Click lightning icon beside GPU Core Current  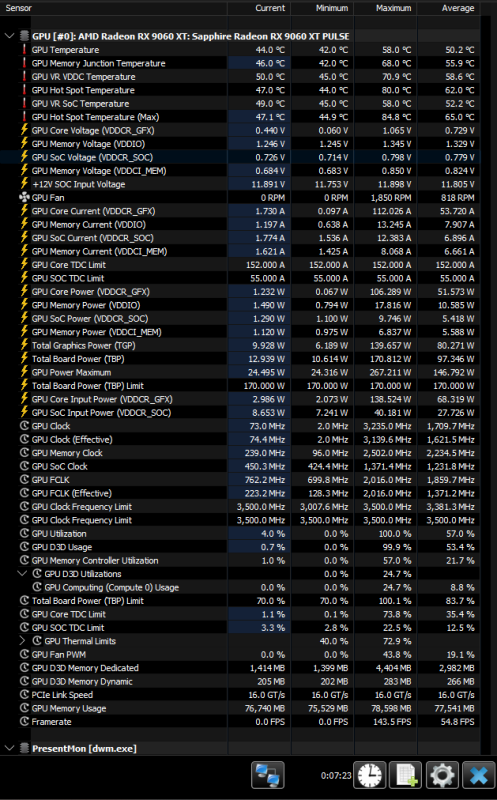[x=24, y=211]
